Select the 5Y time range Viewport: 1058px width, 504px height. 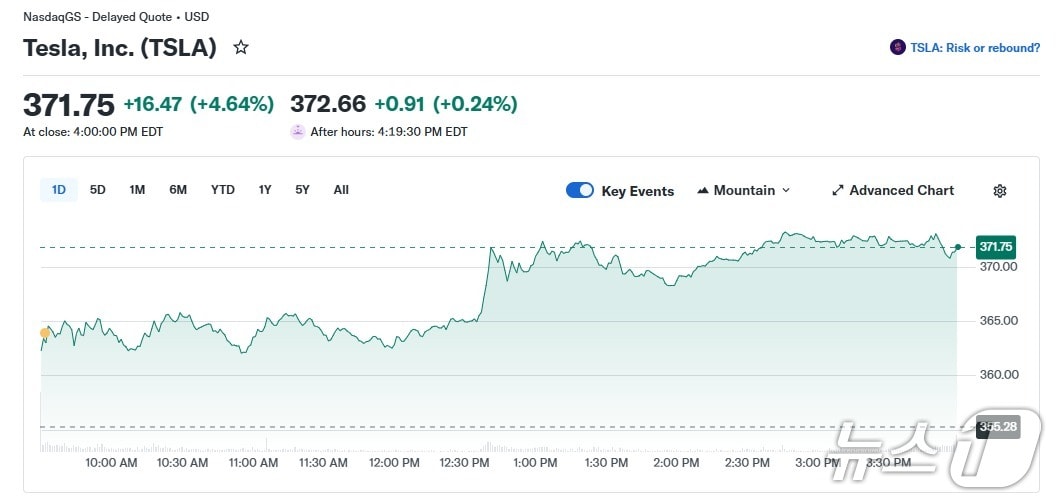point(302,190)
